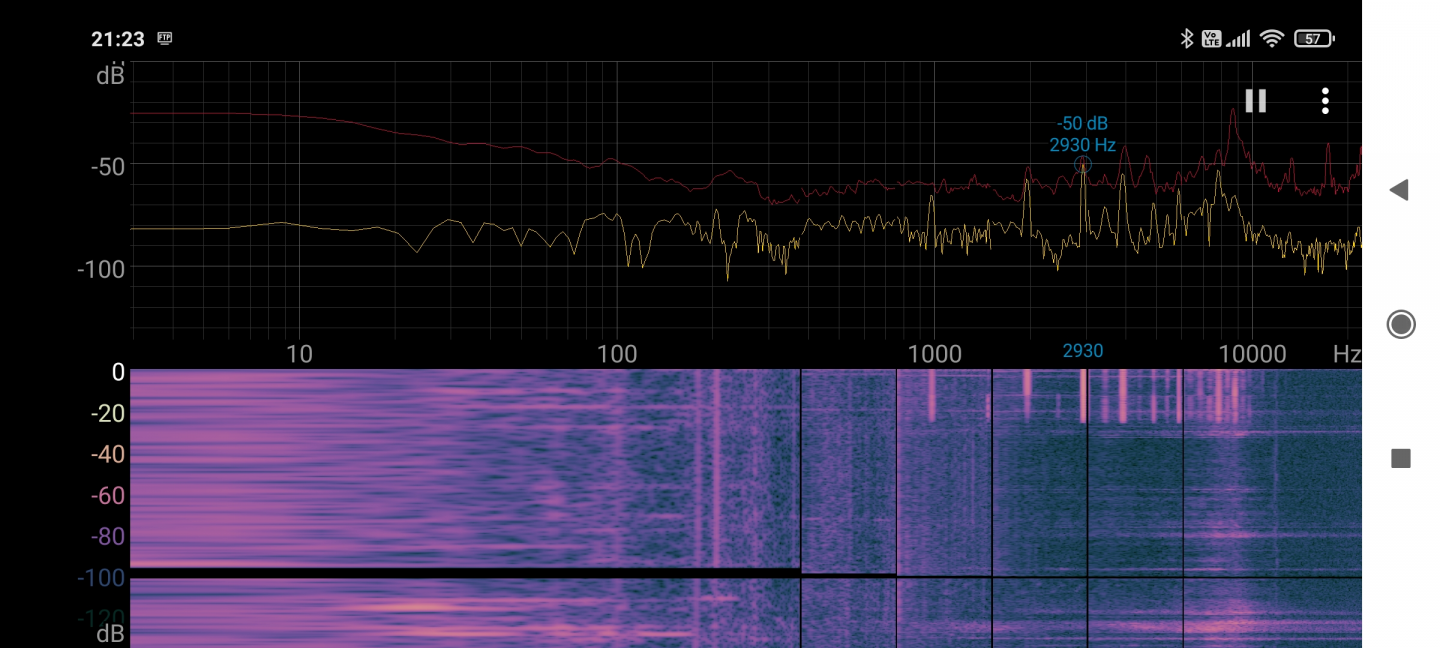Tap the -50 level on the spectrum dB axis

click(107, 166)
